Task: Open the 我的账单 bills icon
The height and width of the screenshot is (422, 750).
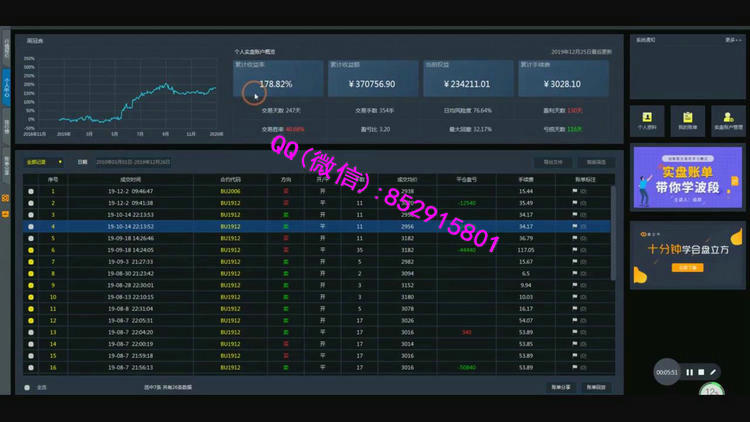Action: pyautogui.click(x=688, y=120)
